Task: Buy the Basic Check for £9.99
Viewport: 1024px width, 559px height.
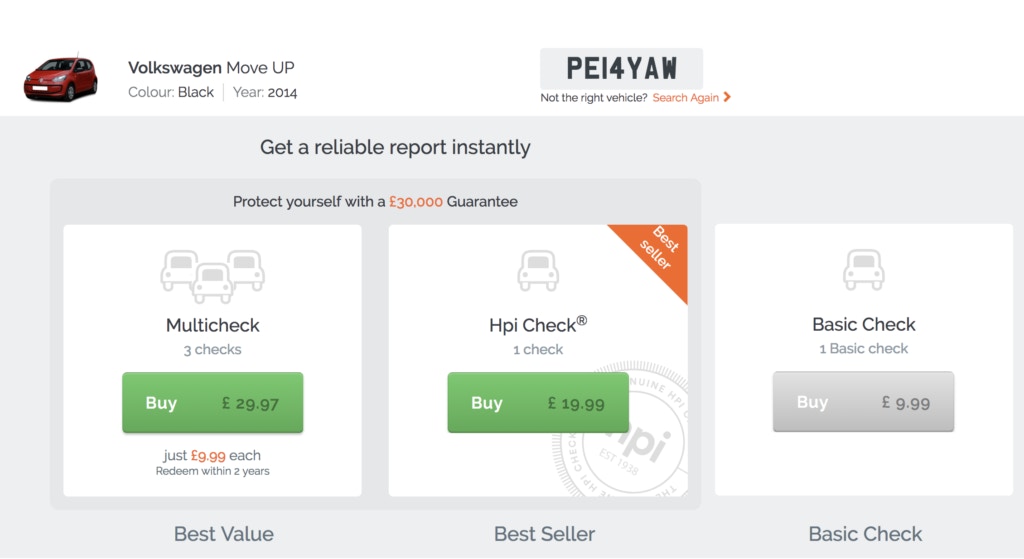Action: point(863,402)
